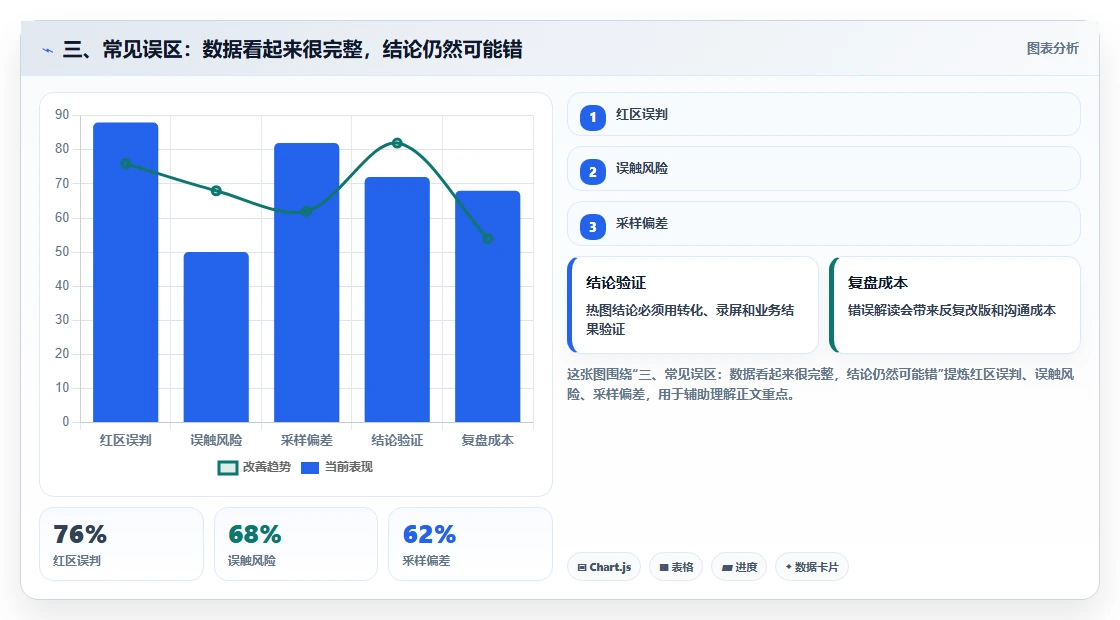Image resolution: width=1120 pixels, height=620 pixels.
Task: Click the description paragraph starting 这张图围绕
Action: 821,384
